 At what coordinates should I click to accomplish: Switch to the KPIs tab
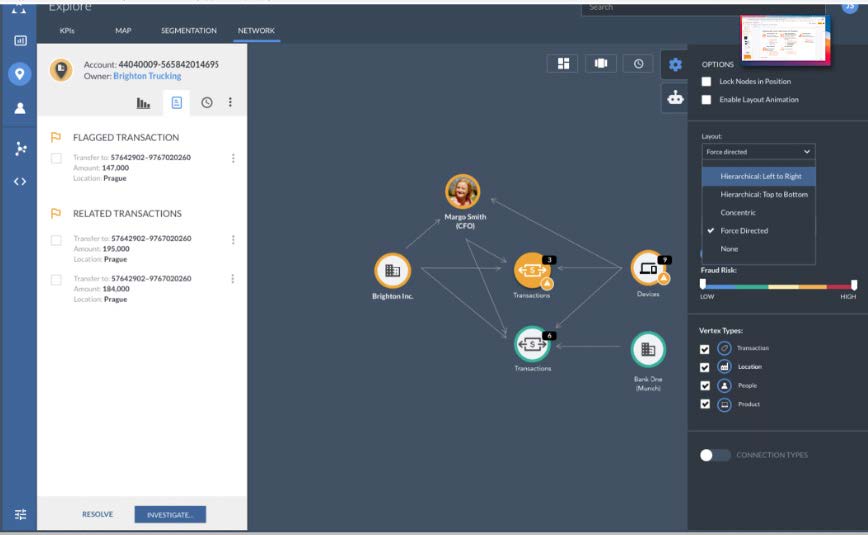pyautogui.click(x=67, y=30)
